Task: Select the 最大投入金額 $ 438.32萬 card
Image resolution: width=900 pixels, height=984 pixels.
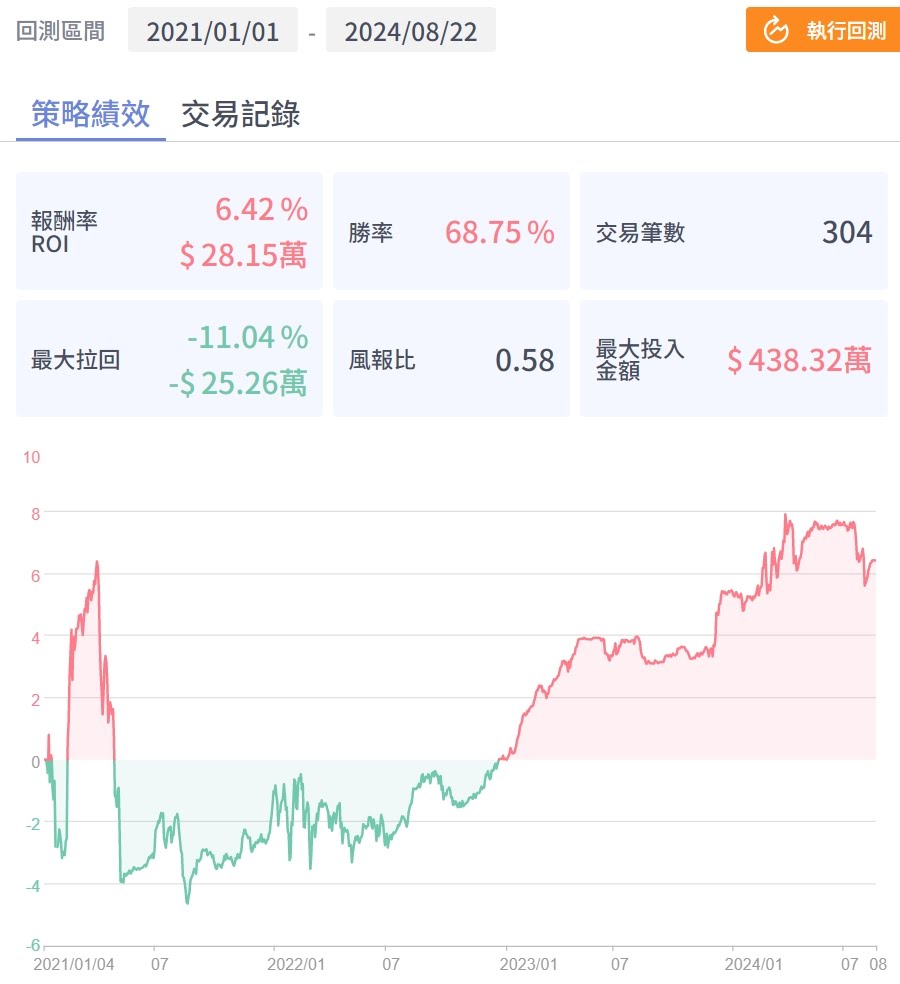Action: pyautogui.click(x=733, y=360)
